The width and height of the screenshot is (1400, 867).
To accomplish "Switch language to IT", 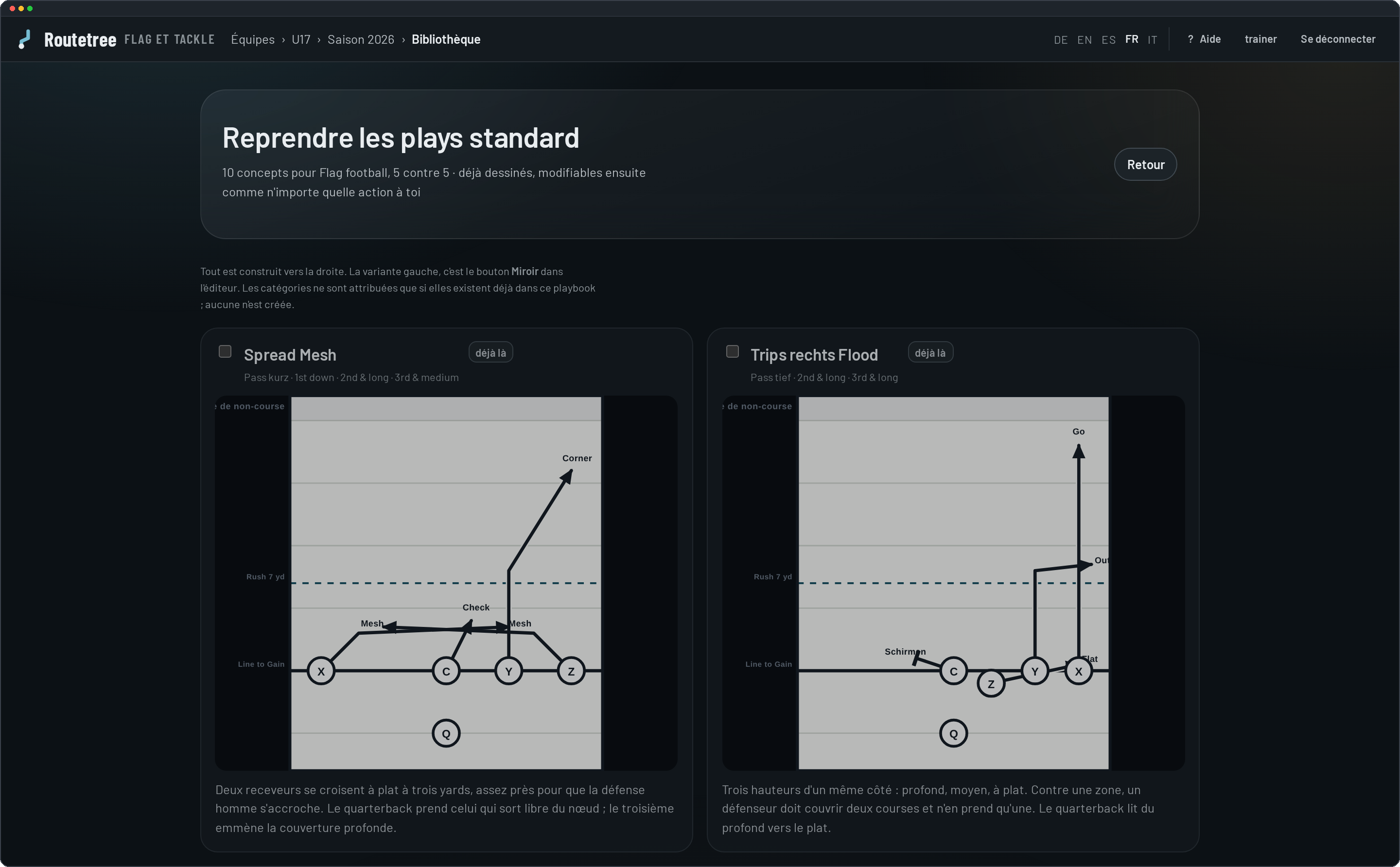I will (1152, 39).
